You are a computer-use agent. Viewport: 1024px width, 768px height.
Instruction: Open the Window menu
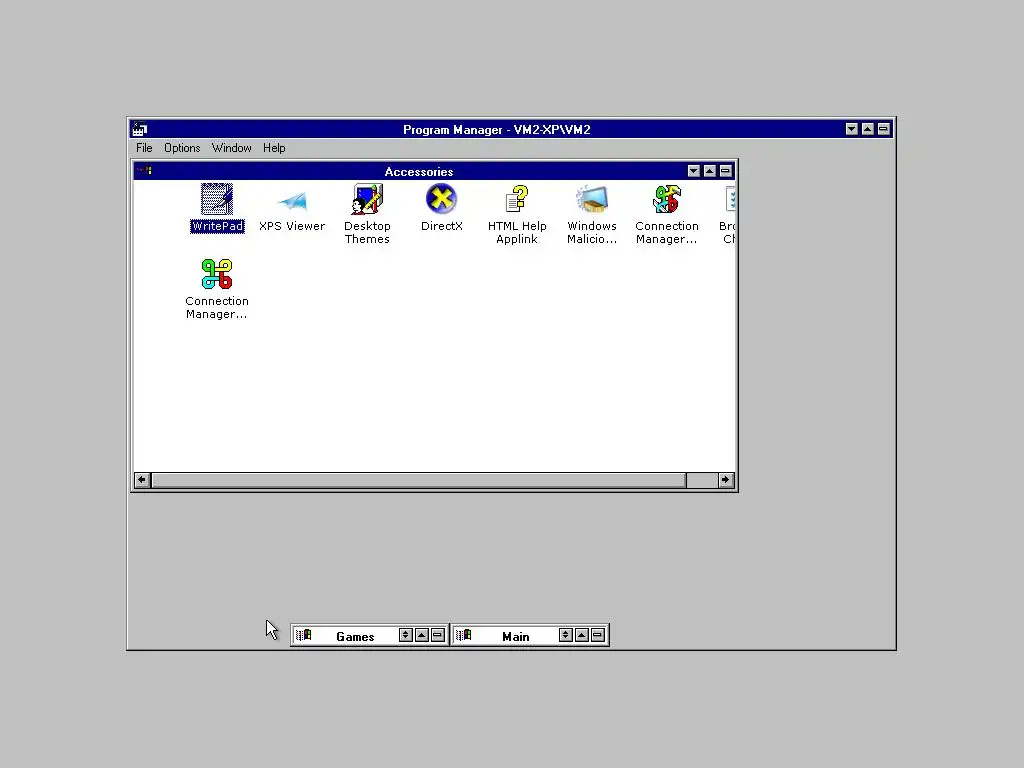click(231, 148)
